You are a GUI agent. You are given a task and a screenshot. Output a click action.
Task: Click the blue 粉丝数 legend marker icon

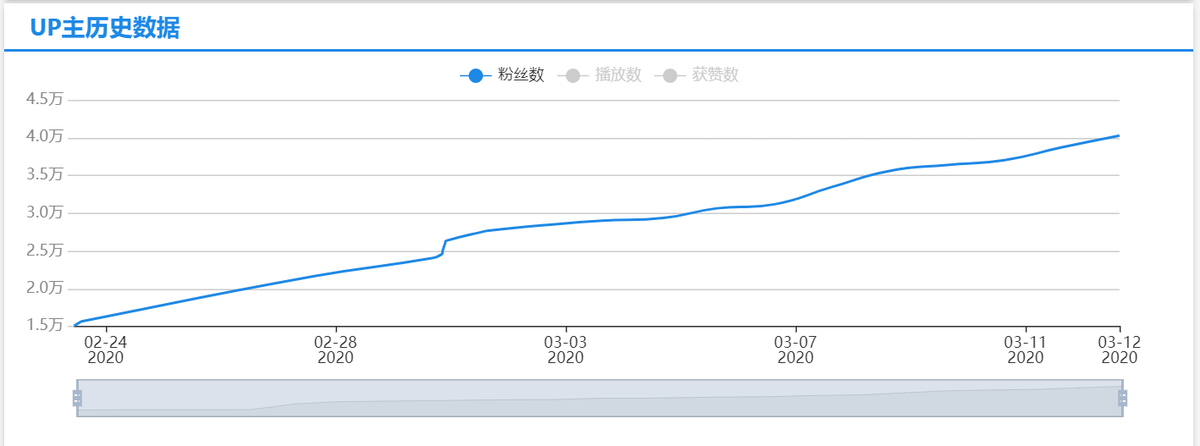click(475, 75)
